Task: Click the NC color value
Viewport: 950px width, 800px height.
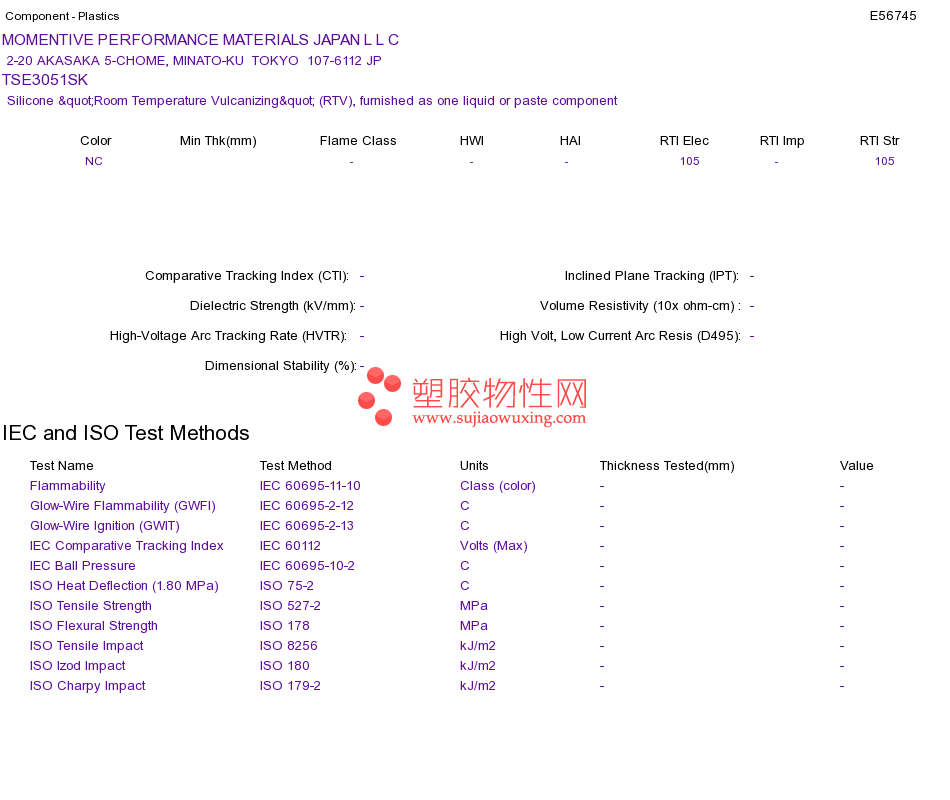Action: click(x=94, y=161)
